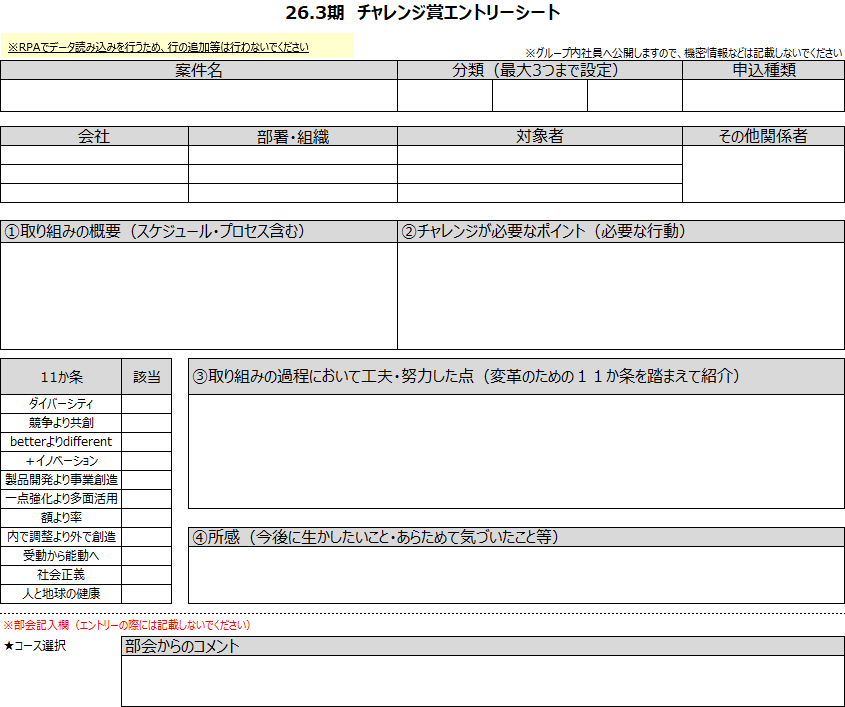845x707 pixels.
Task: Open the 申込種類 entry cell
Action: pyautogui.click(x=763, y=95)
